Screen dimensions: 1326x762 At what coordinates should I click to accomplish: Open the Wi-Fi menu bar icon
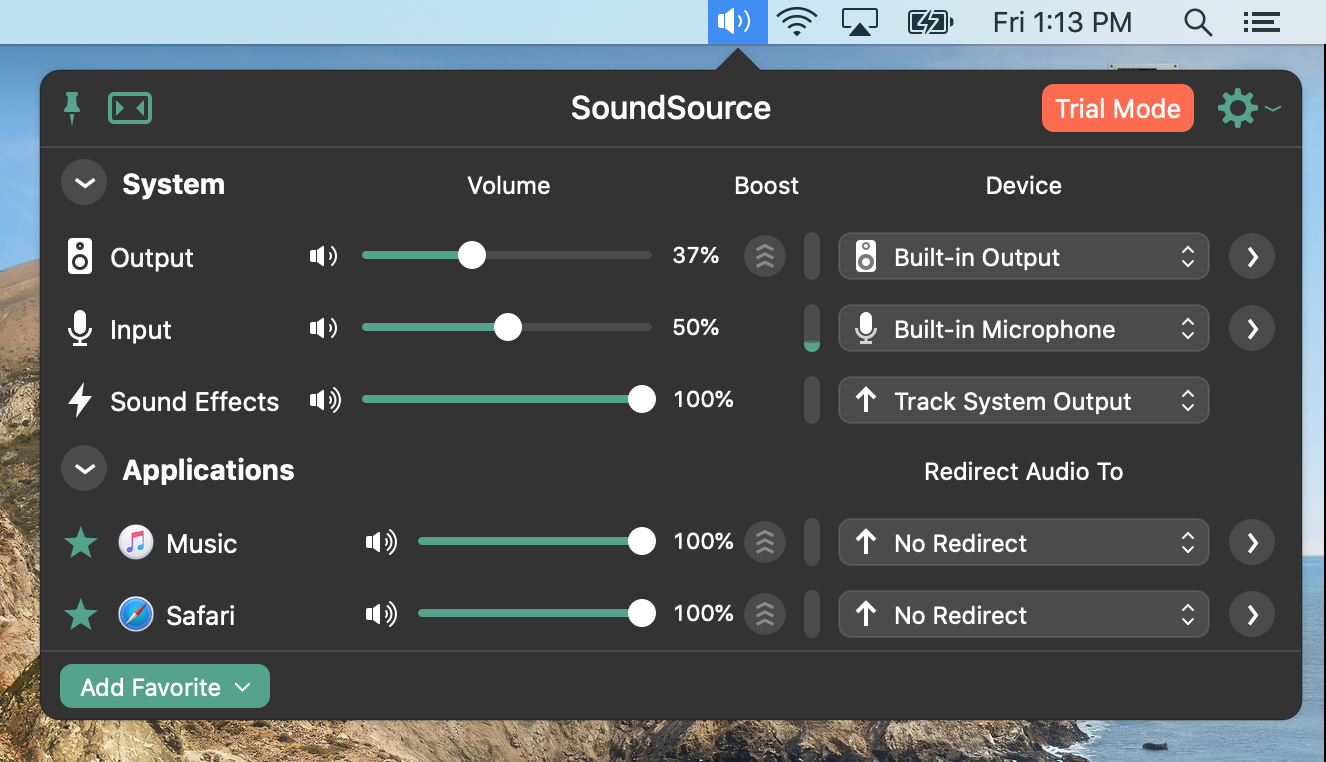tap(797, 22)
